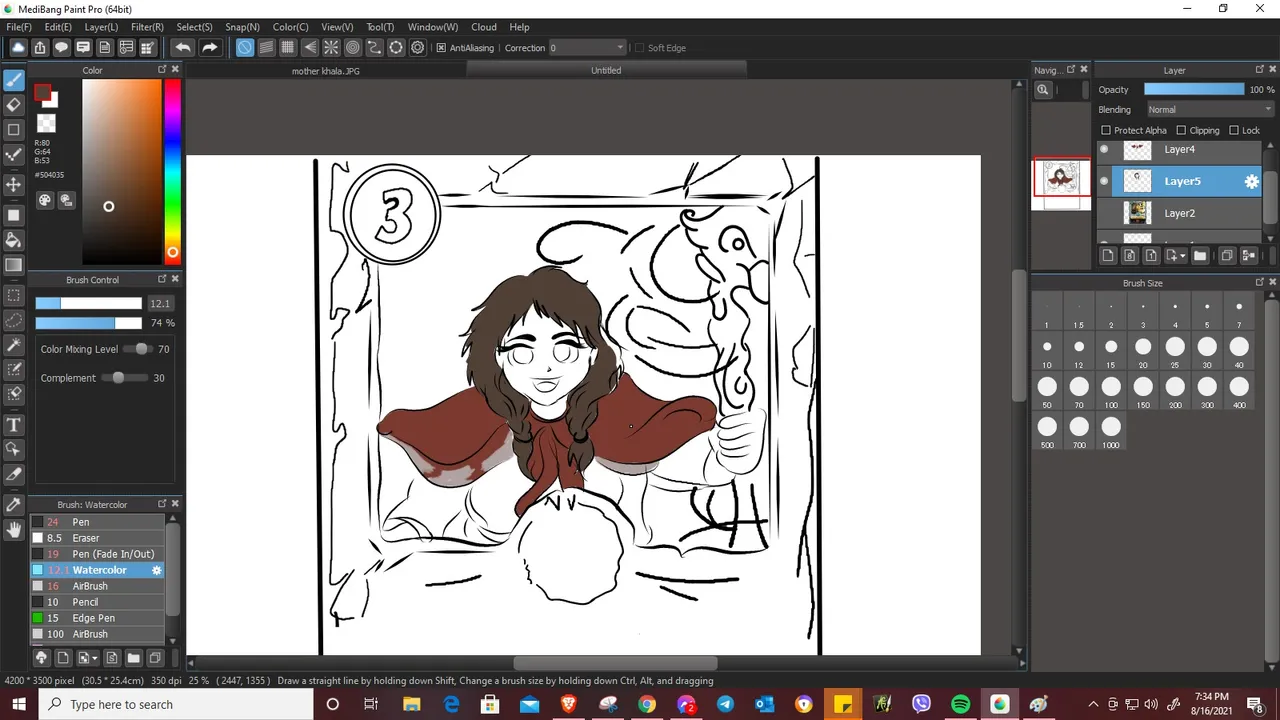Select the Eyedropper tool

click(14, 505)
